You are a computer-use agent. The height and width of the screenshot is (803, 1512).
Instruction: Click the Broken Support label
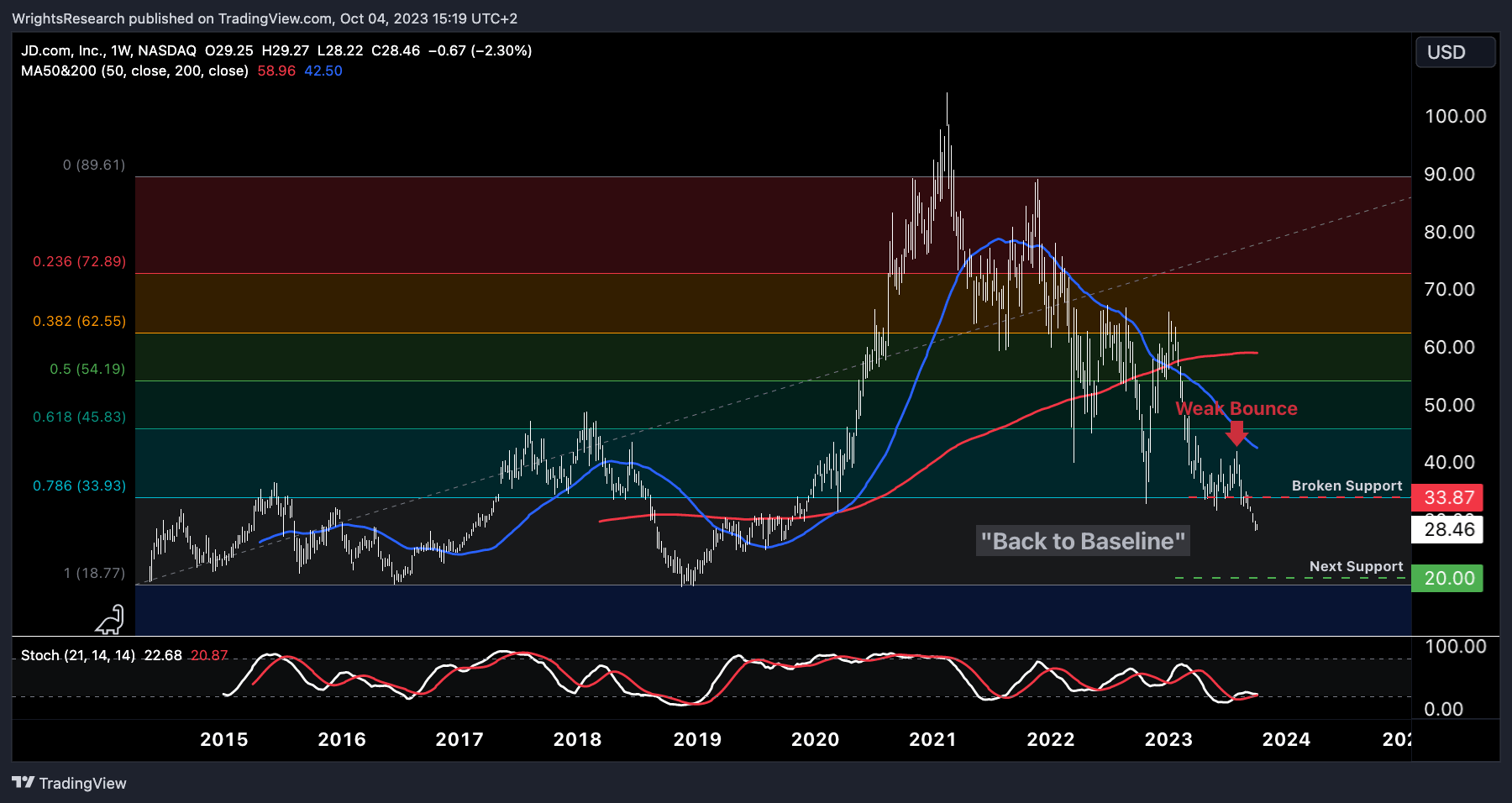(1347, 485)
